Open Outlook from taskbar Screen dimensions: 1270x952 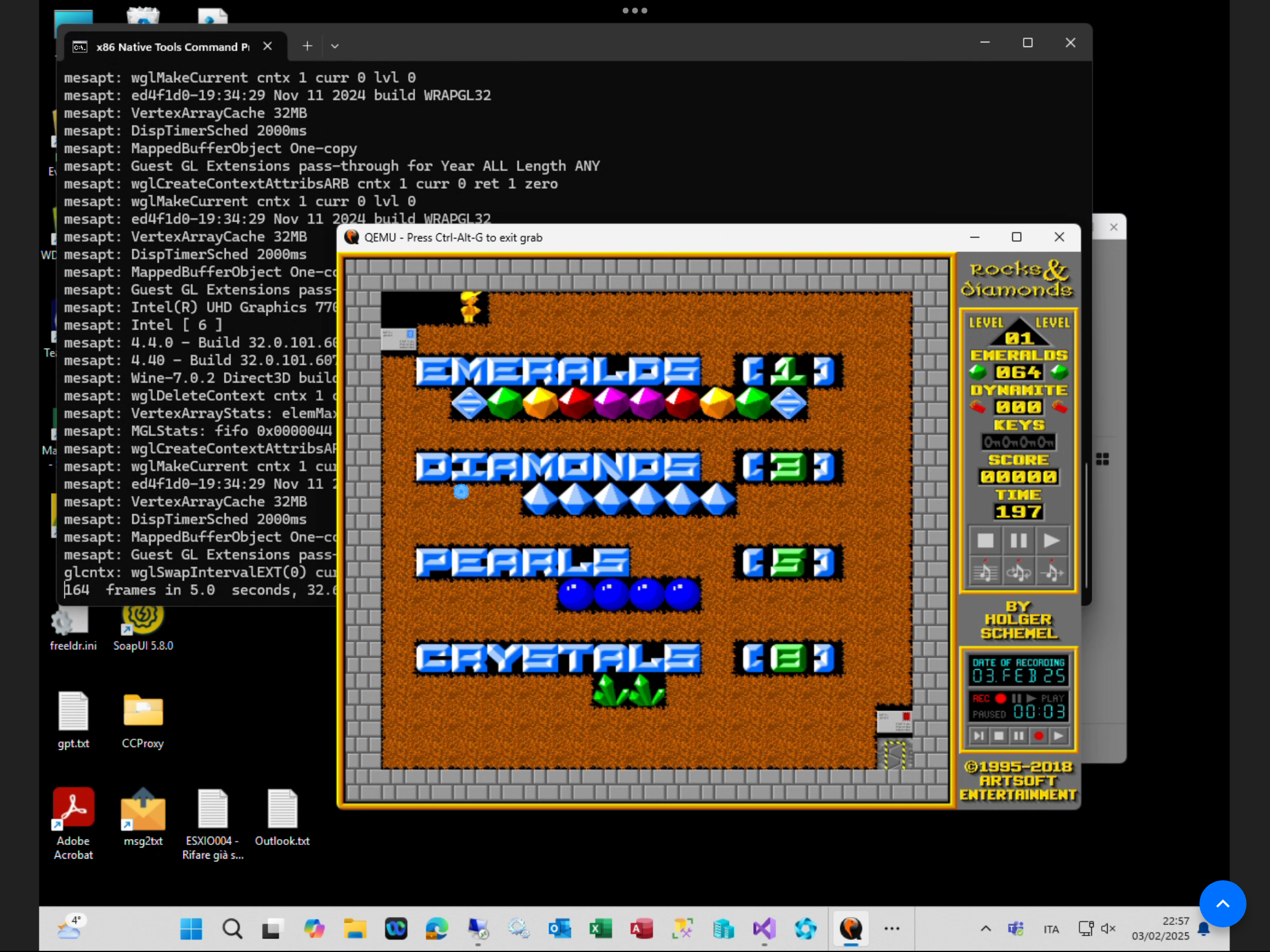tap(560, 929)
